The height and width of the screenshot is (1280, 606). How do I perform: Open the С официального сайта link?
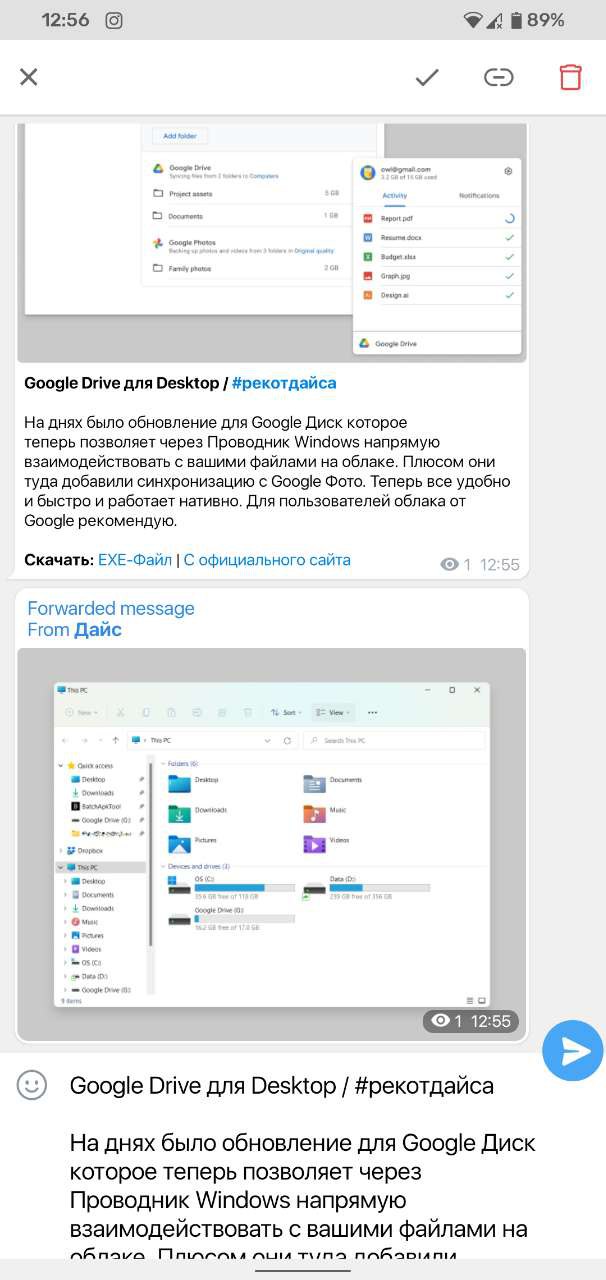(x=267, y=560)
